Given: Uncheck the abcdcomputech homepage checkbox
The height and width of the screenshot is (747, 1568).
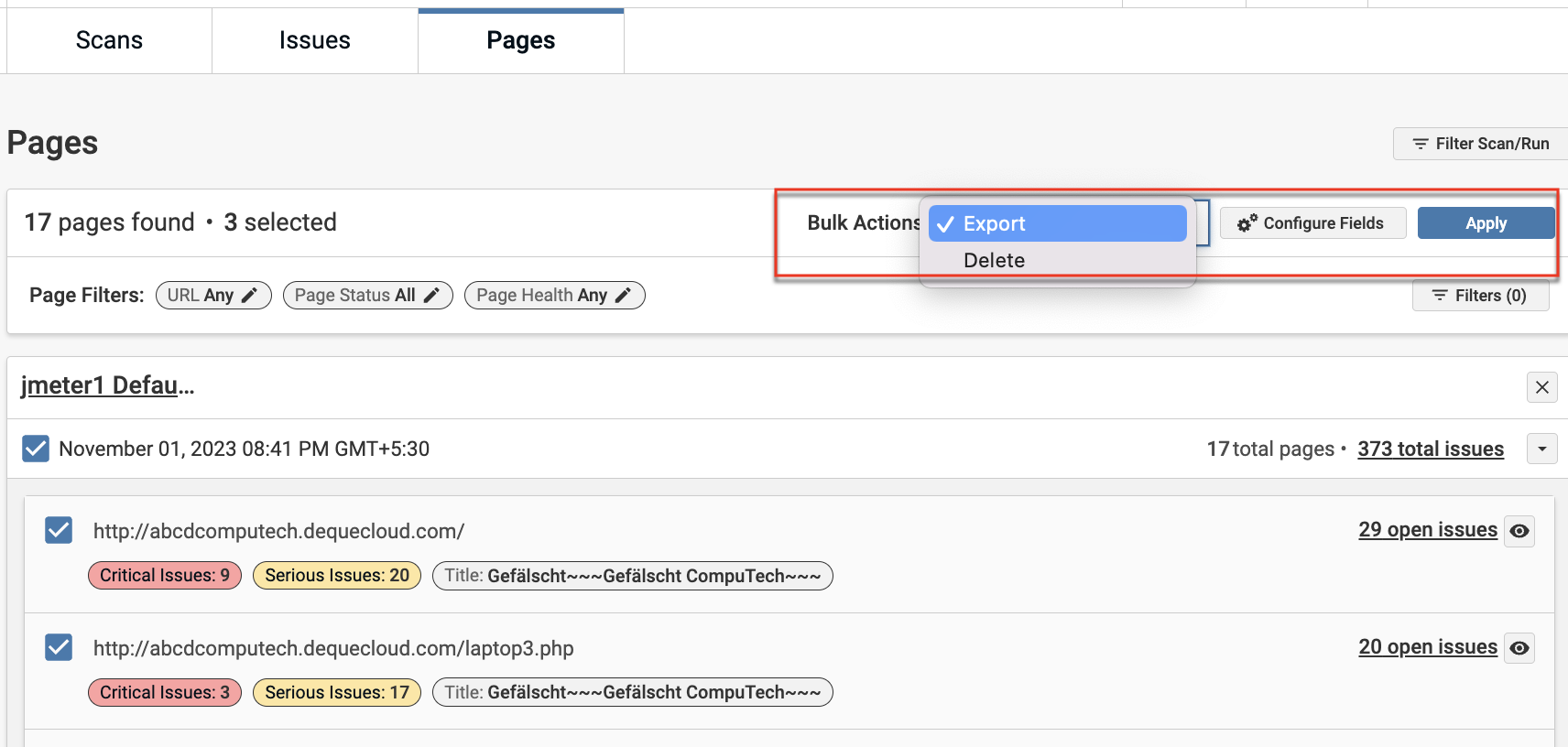Looking at the screenshot, I should click(x=59, y=530).
